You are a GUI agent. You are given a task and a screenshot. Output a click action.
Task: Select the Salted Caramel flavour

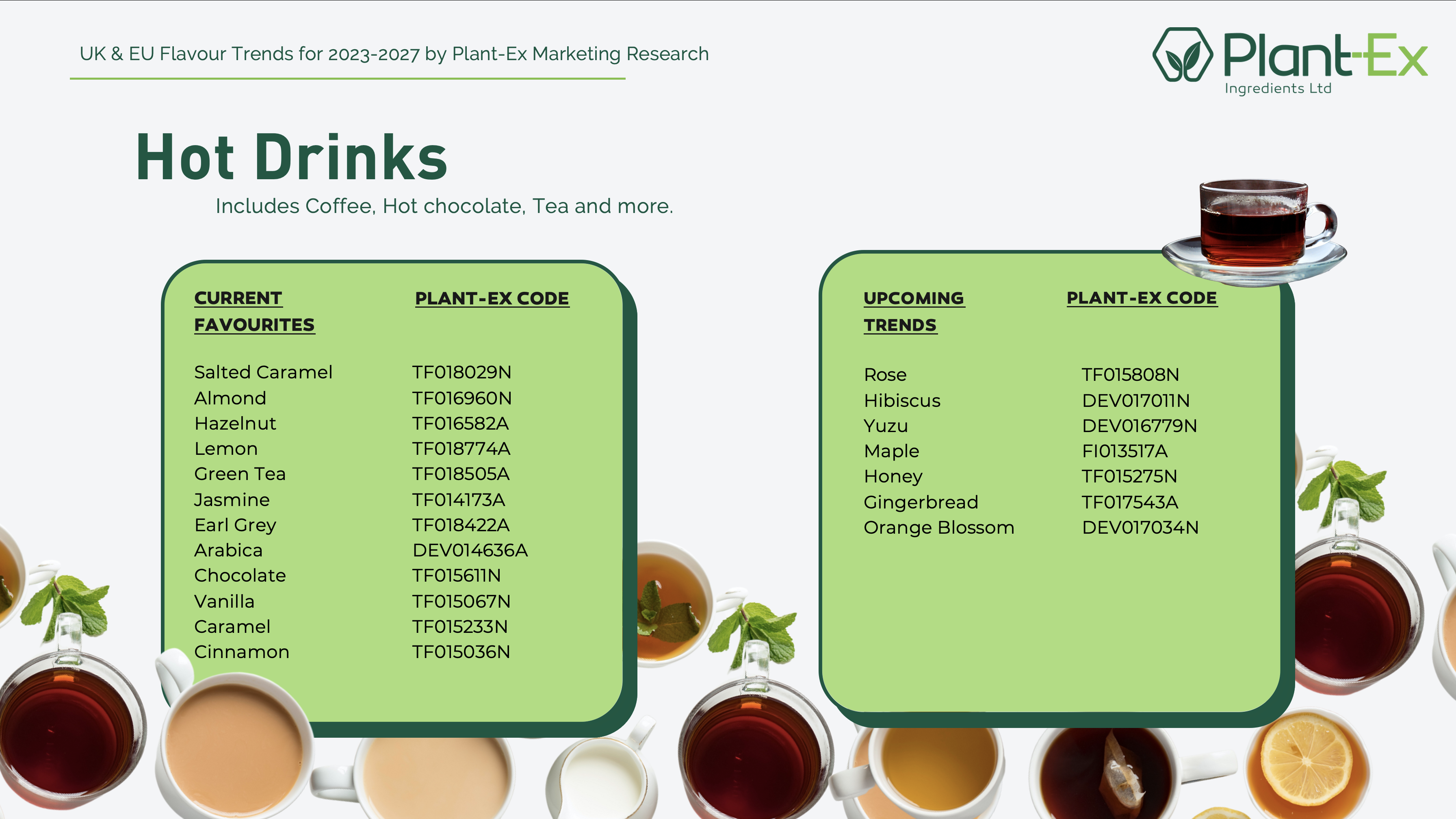(x=263, y=372)
